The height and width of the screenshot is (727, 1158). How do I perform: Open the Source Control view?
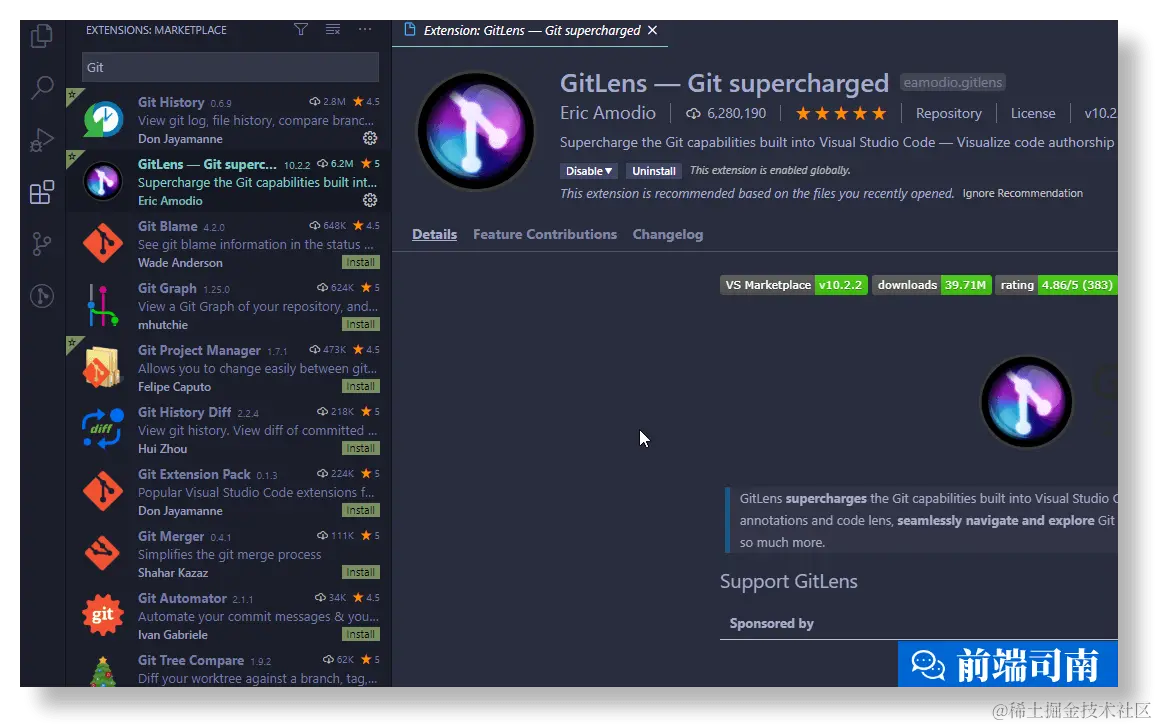point(42,244)
